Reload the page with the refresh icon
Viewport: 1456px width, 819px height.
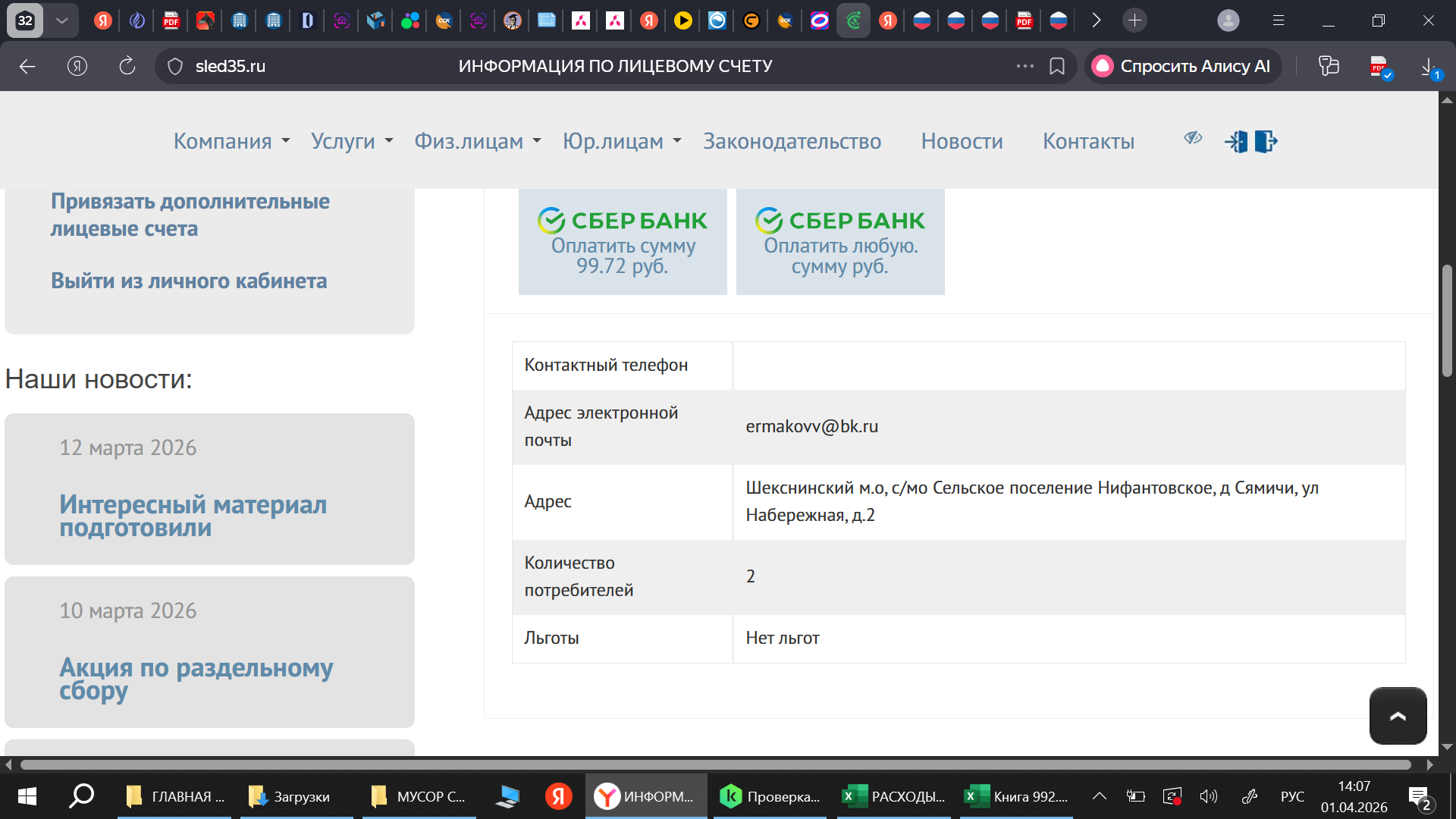(x=127, y=66)
